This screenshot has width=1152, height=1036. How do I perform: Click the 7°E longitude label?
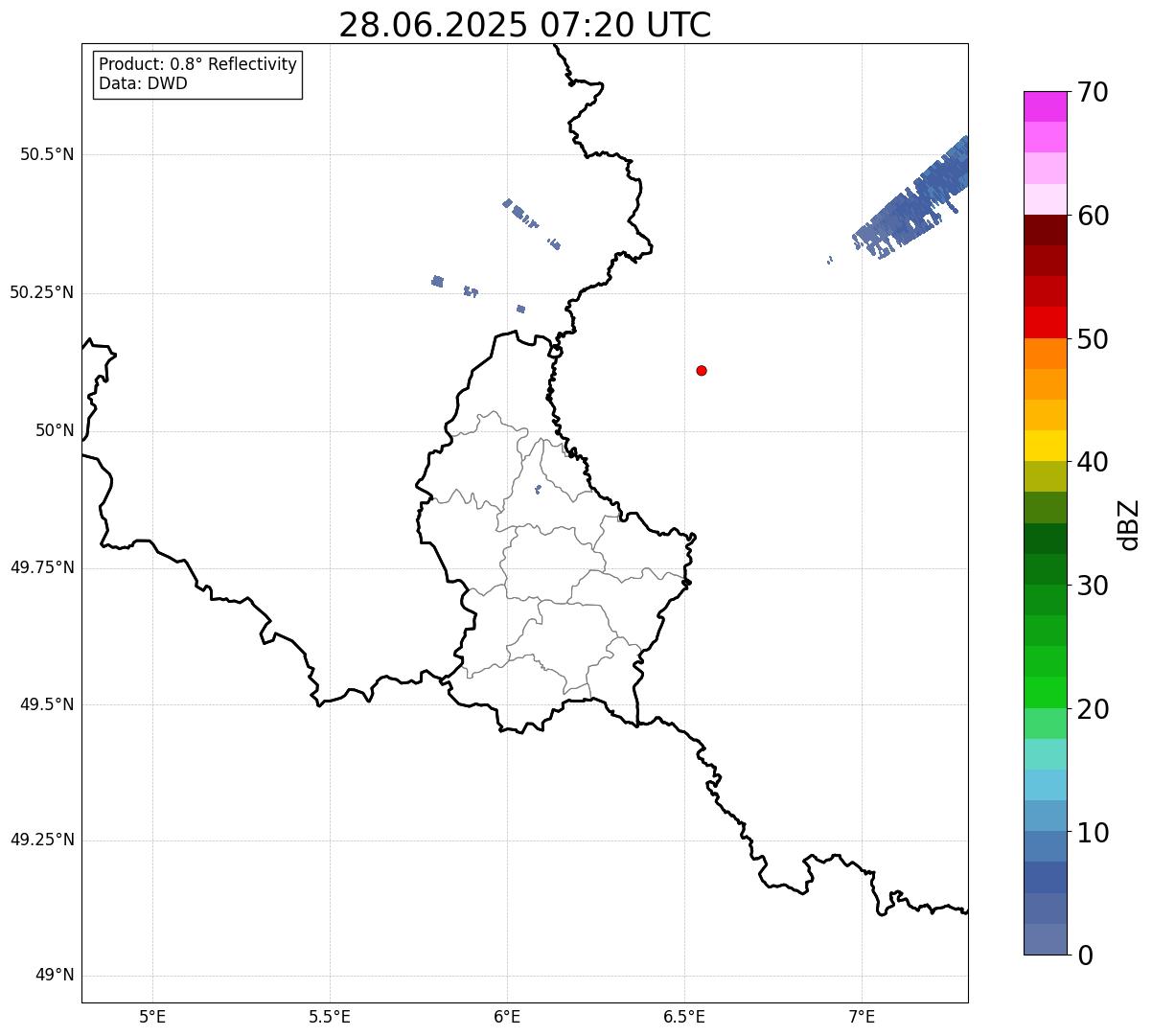point(862,1016)
